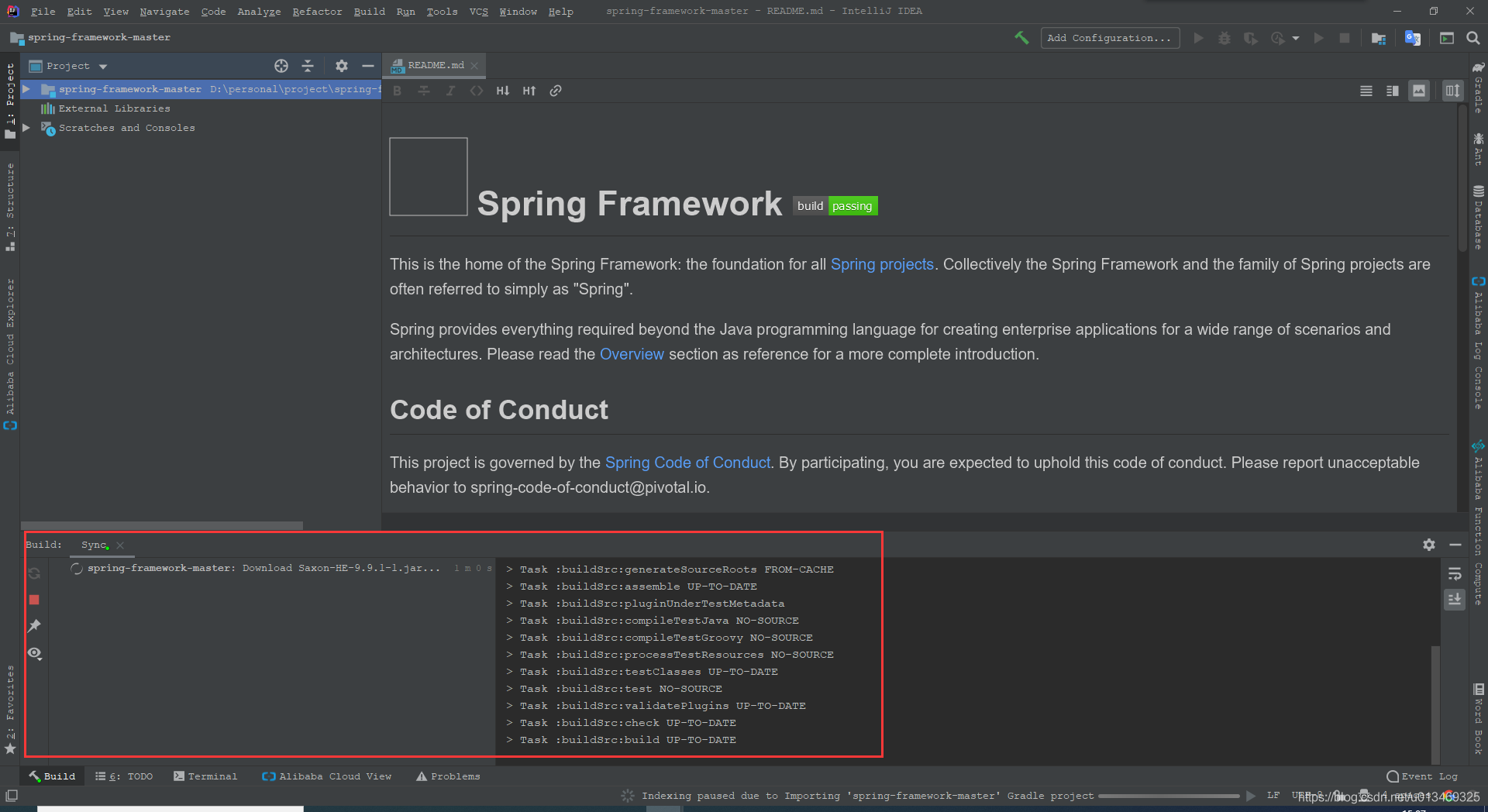Switch to editor-only view
Screen dimensions: 1488x812
[x=1366, y=91]
